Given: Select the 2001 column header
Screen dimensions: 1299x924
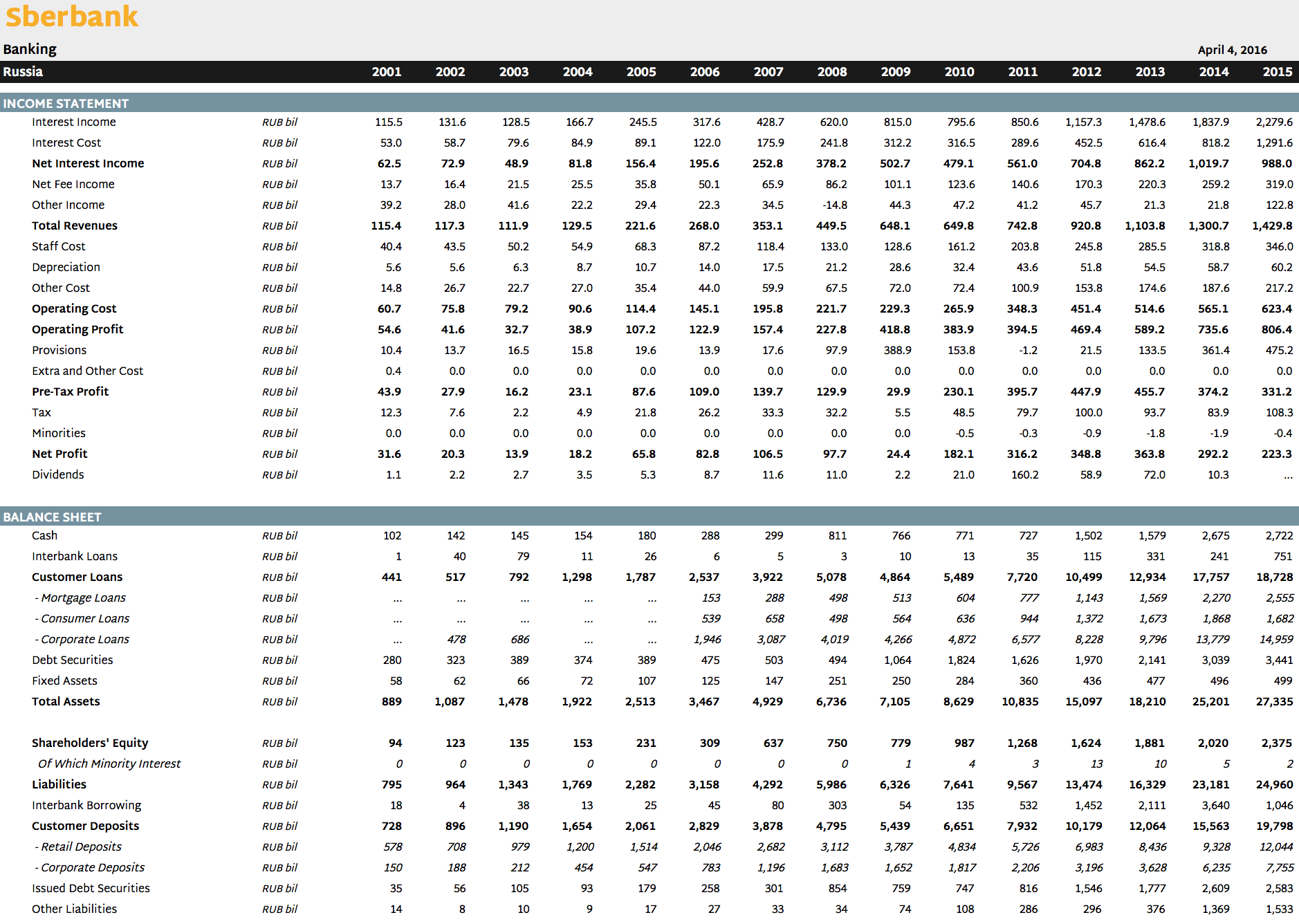Looking at the screenshot, I should [387, 72].
